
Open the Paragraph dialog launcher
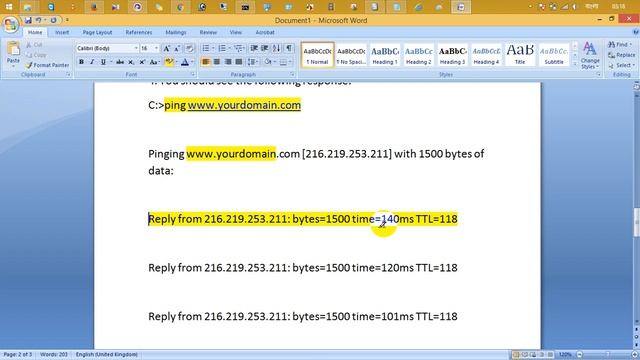tap(292, 75)
